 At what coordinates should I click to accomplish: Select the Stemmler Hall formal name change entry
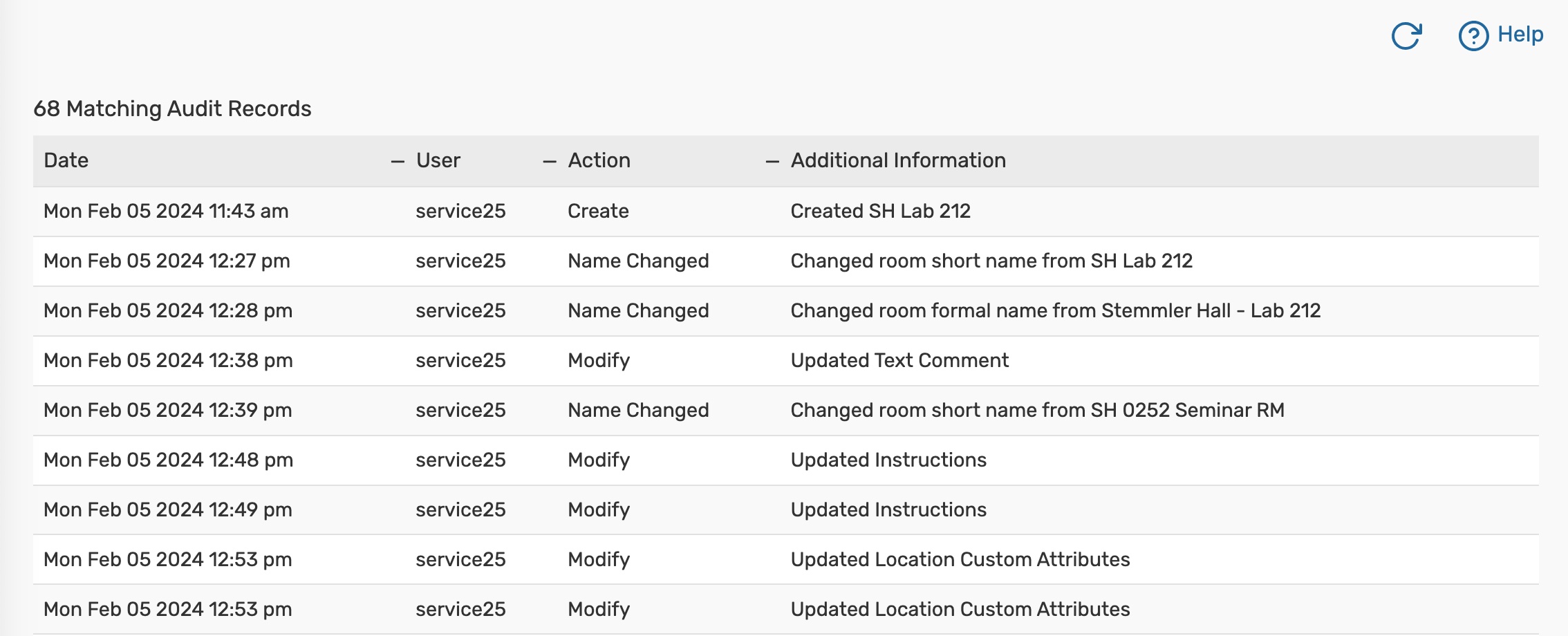[1055, 311]
